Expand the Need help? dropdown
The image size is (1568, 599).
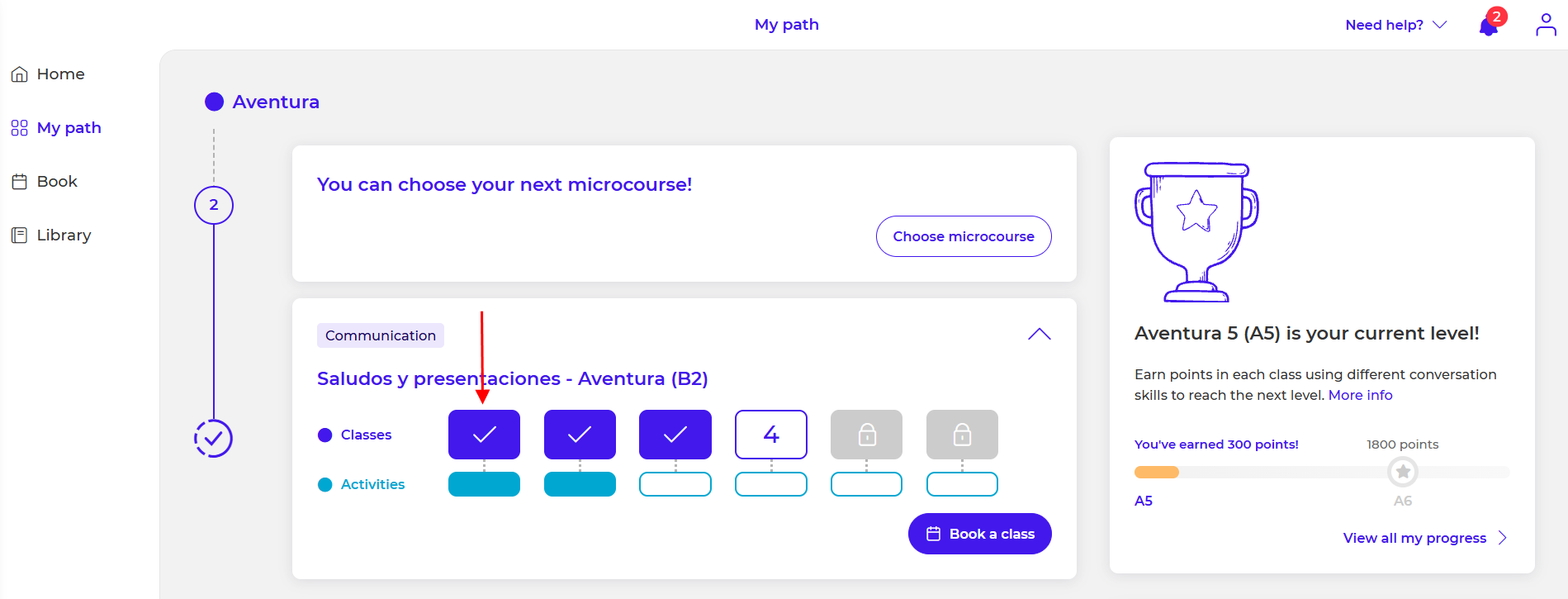point(1395,25)
